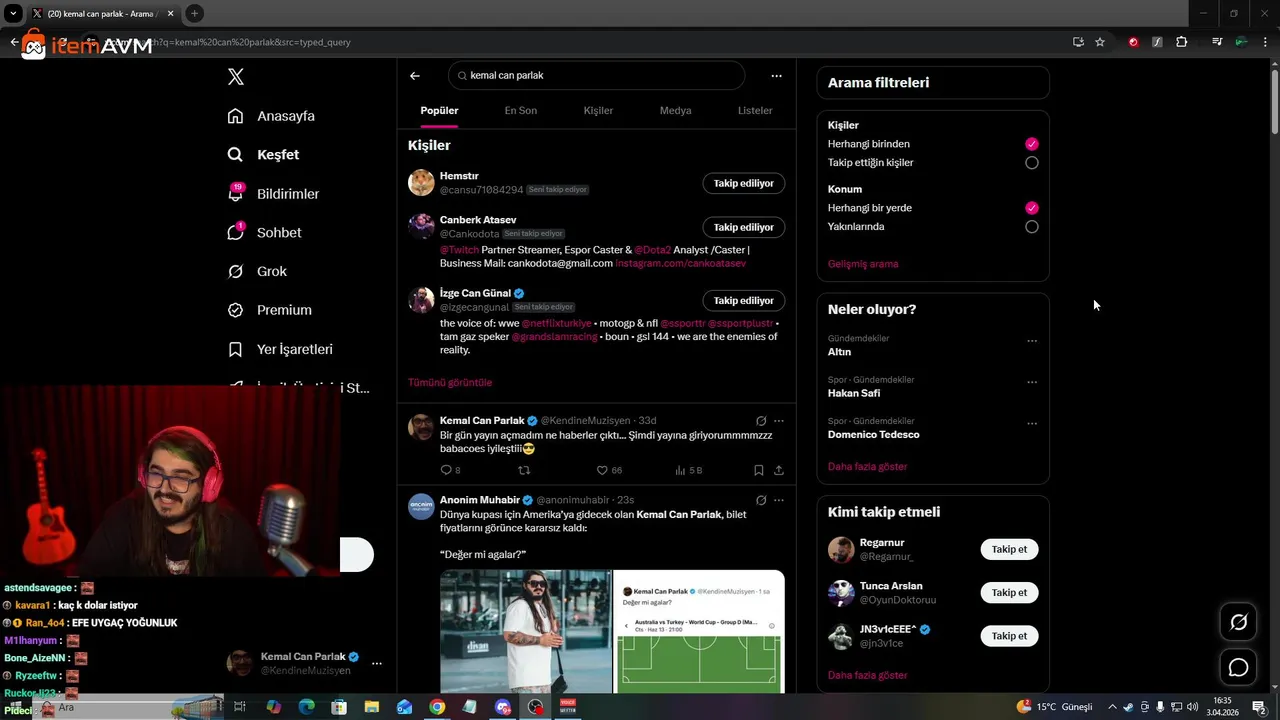The height and width of the screenshot is (720, 1280).
Task: Select Konum 'Herhangi bir yerde' radio option
Action: [1032, 208]
